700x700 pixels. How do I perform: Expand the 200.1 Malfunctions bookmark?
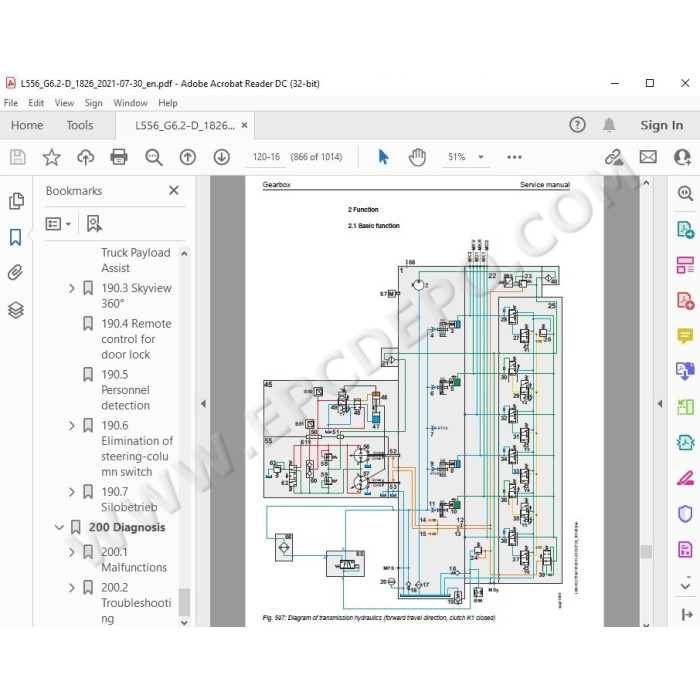71,552
